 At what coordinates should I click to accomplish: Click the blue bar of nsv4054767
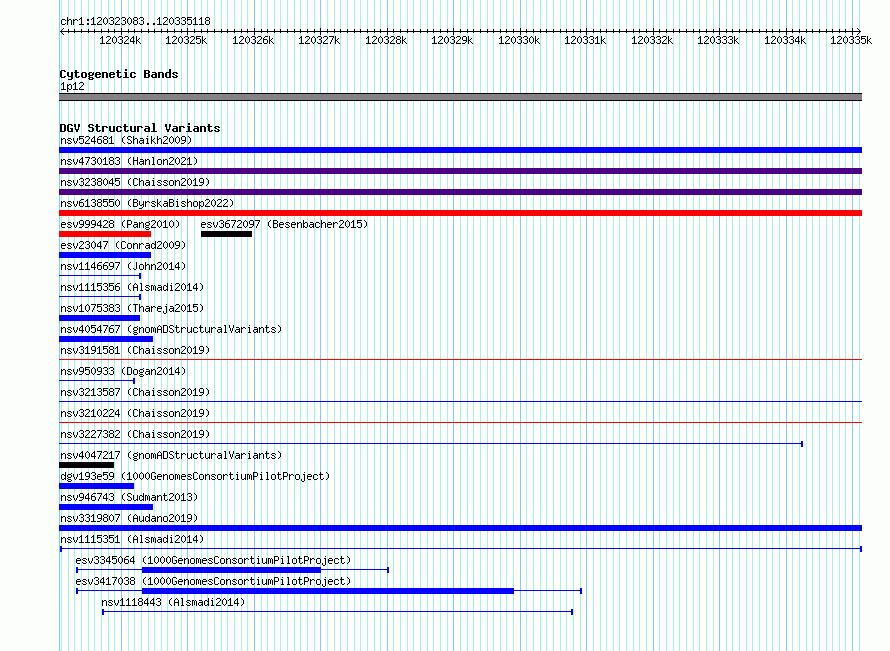[x=106, y=339]
